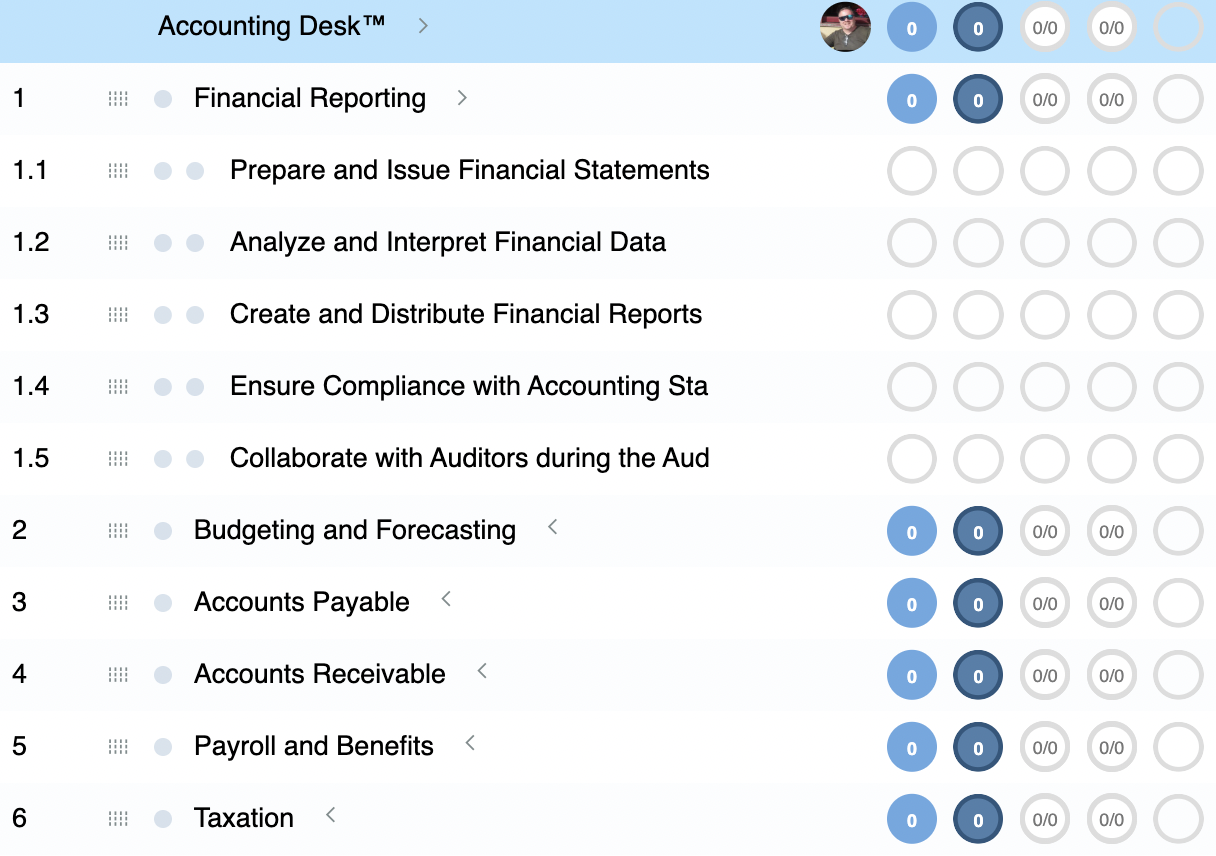
Task: Click the blue dot indicator beside Budgeting and Forecasting
Action: click(162, 531)
